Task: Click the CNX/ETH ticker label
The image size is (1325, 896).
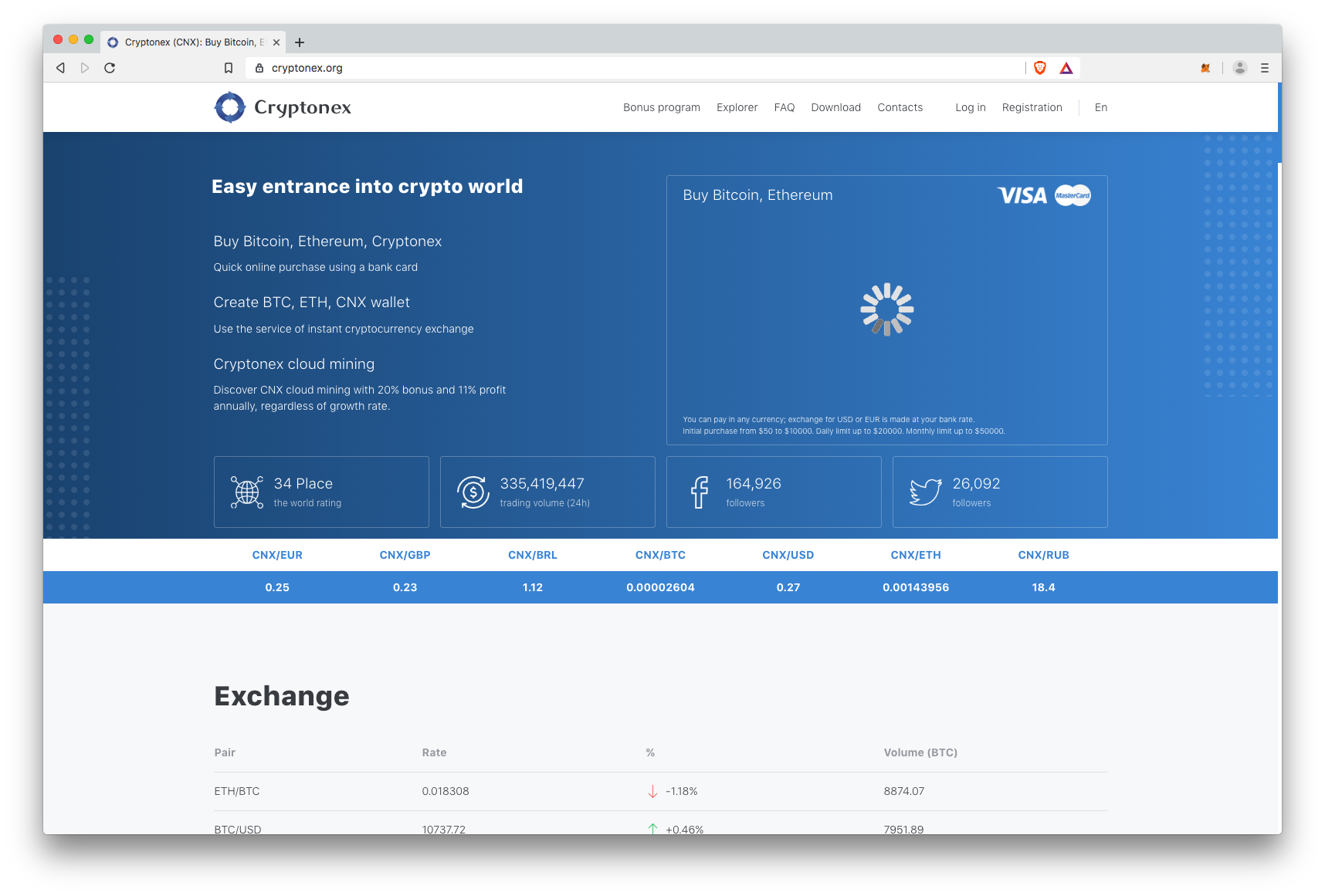Action: tap(916, 555)
